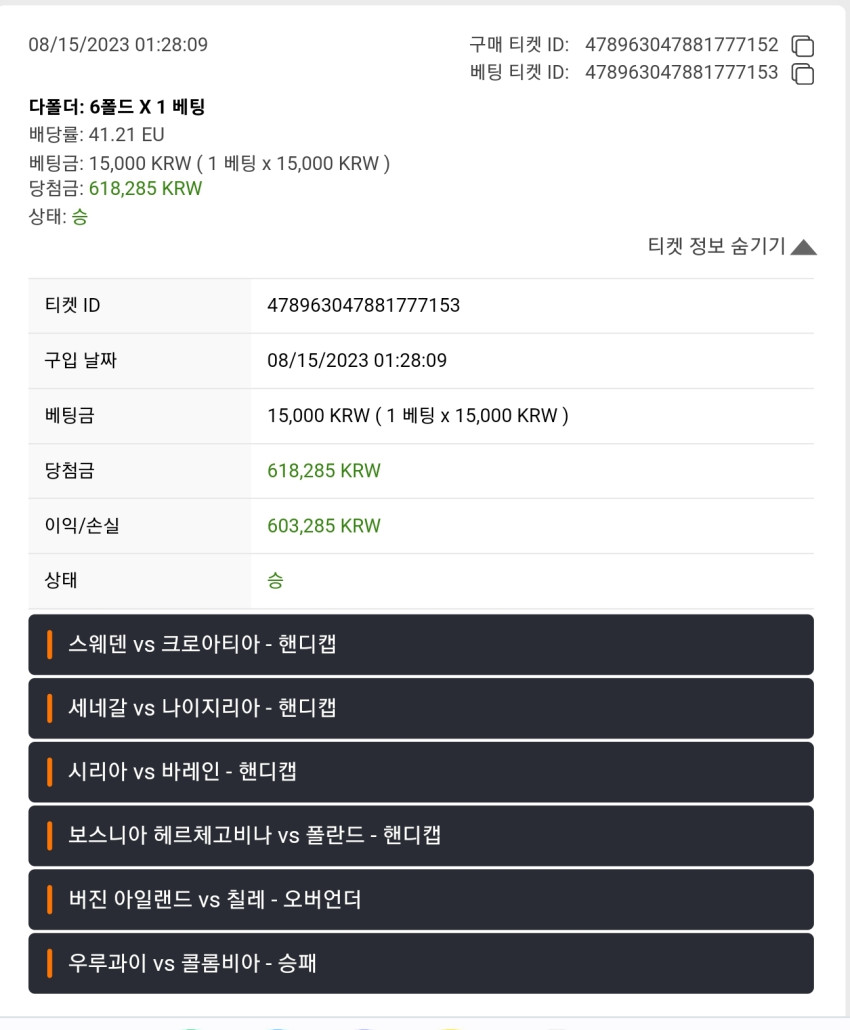Expand 보스니아 헤르체고비나 vs 폴란드 row
Screen dimensions: 850x1030
(421, 836)
